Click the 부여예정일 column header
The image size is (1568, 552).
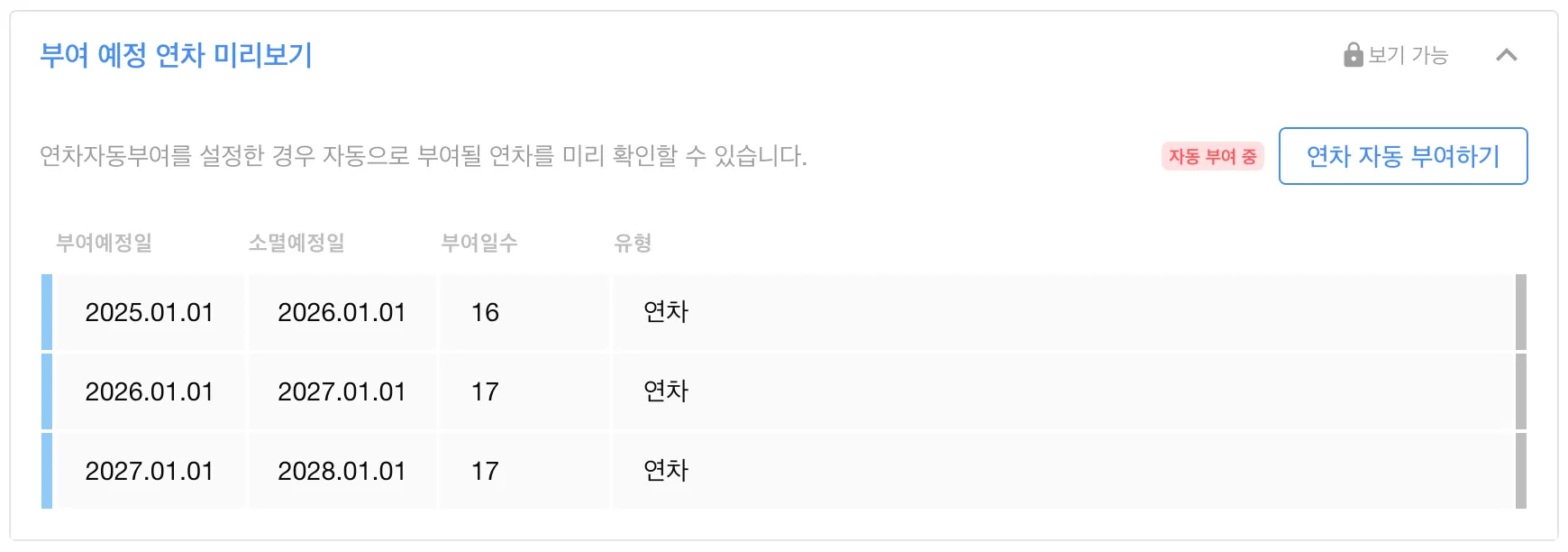point(104,243)
